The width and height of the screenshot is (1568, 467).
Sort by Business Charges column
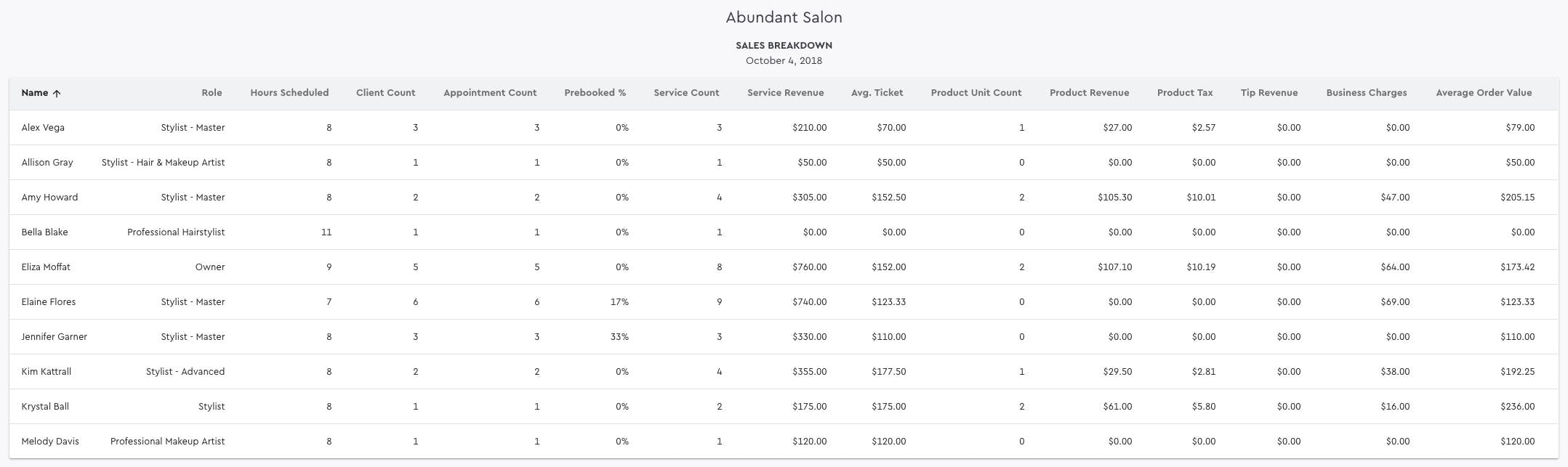point(1366,93)
